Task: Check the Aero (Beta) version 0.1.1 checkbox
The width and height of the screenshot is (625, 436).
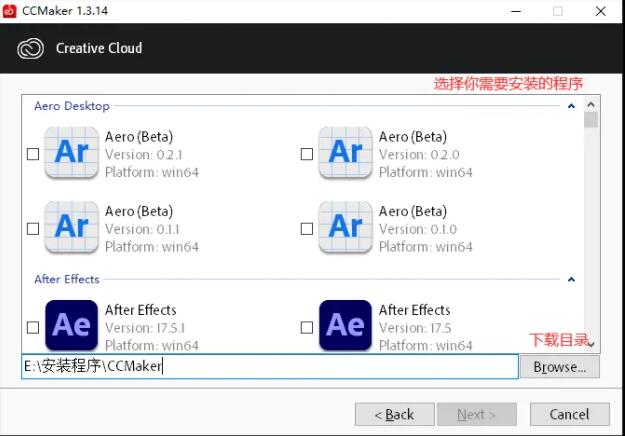Action: coord(33,229)
